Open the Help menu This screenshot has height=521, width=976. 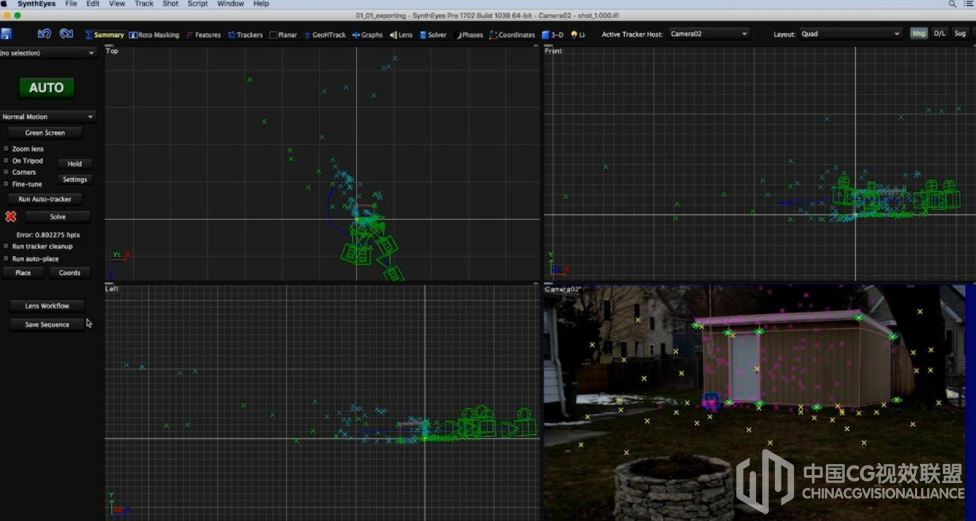coord(261,4)
